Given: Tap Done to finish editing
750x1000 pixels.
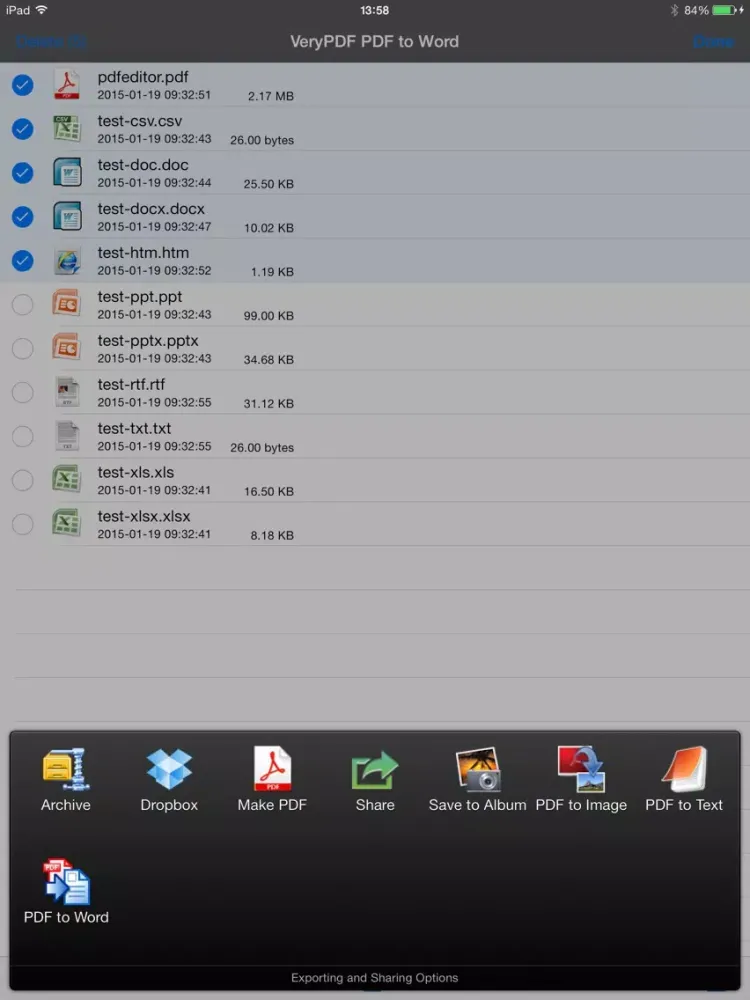Looking at the screenshot, I should point(713,41).
